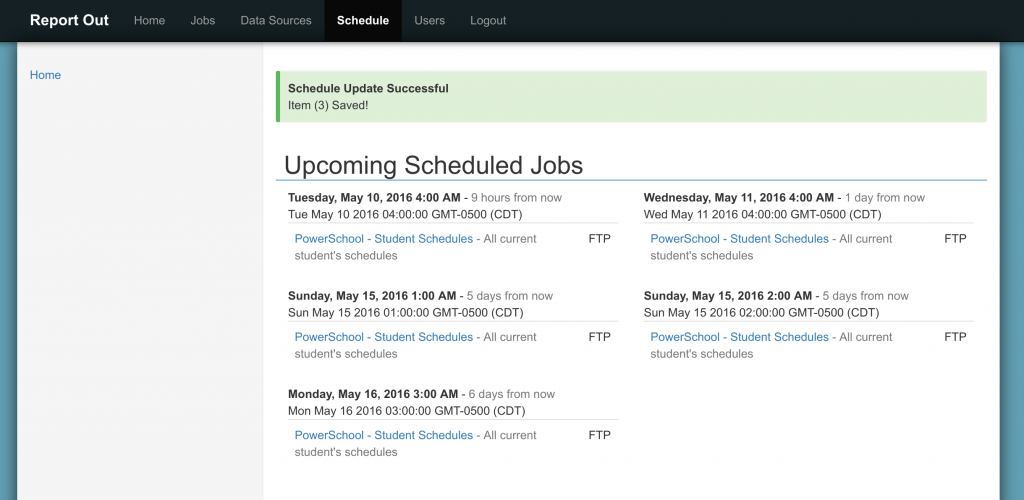Go to Home in the top navbar
The image size is (1024, 500).
click(x=149, y=20)
